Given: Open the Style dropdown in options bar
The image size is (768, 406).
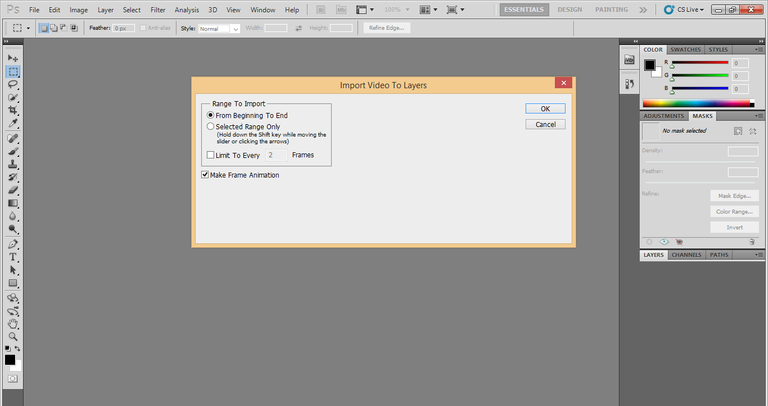Looking at the screenshot, I should point(219,28).
